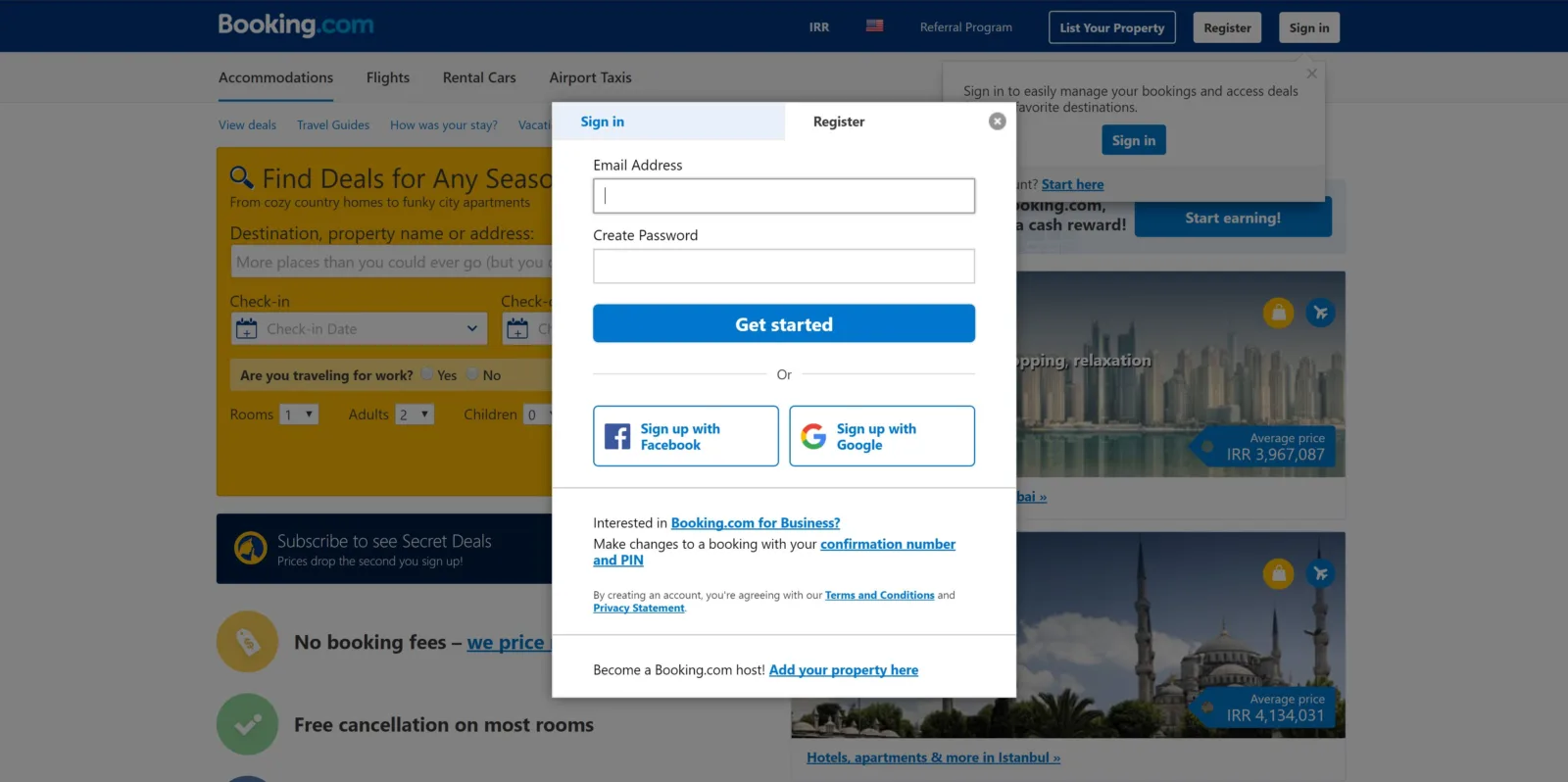Open the Rooms count dropdown

pos(299,415)
